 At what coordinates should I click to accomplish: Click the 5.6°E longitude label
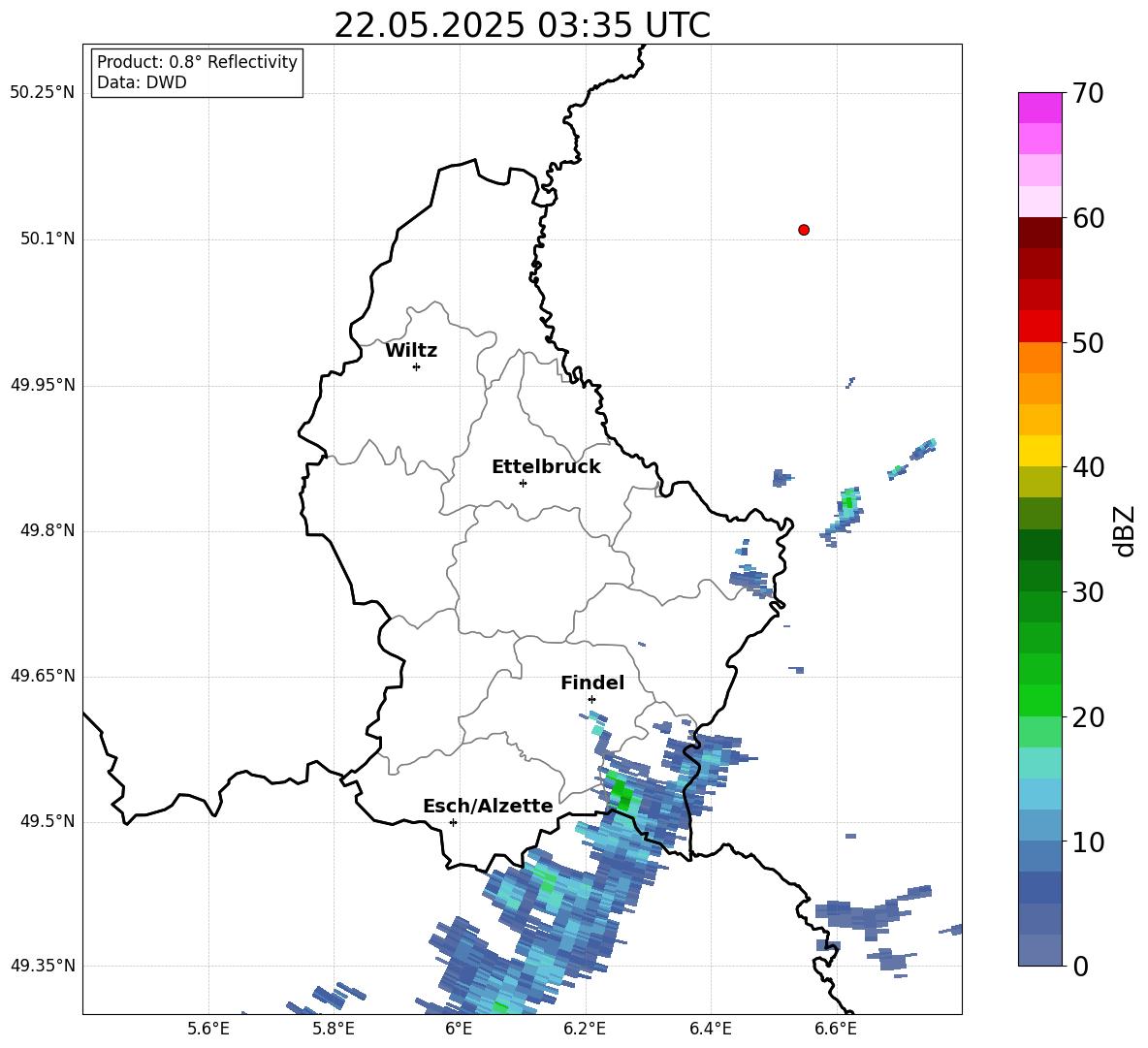208,1029
